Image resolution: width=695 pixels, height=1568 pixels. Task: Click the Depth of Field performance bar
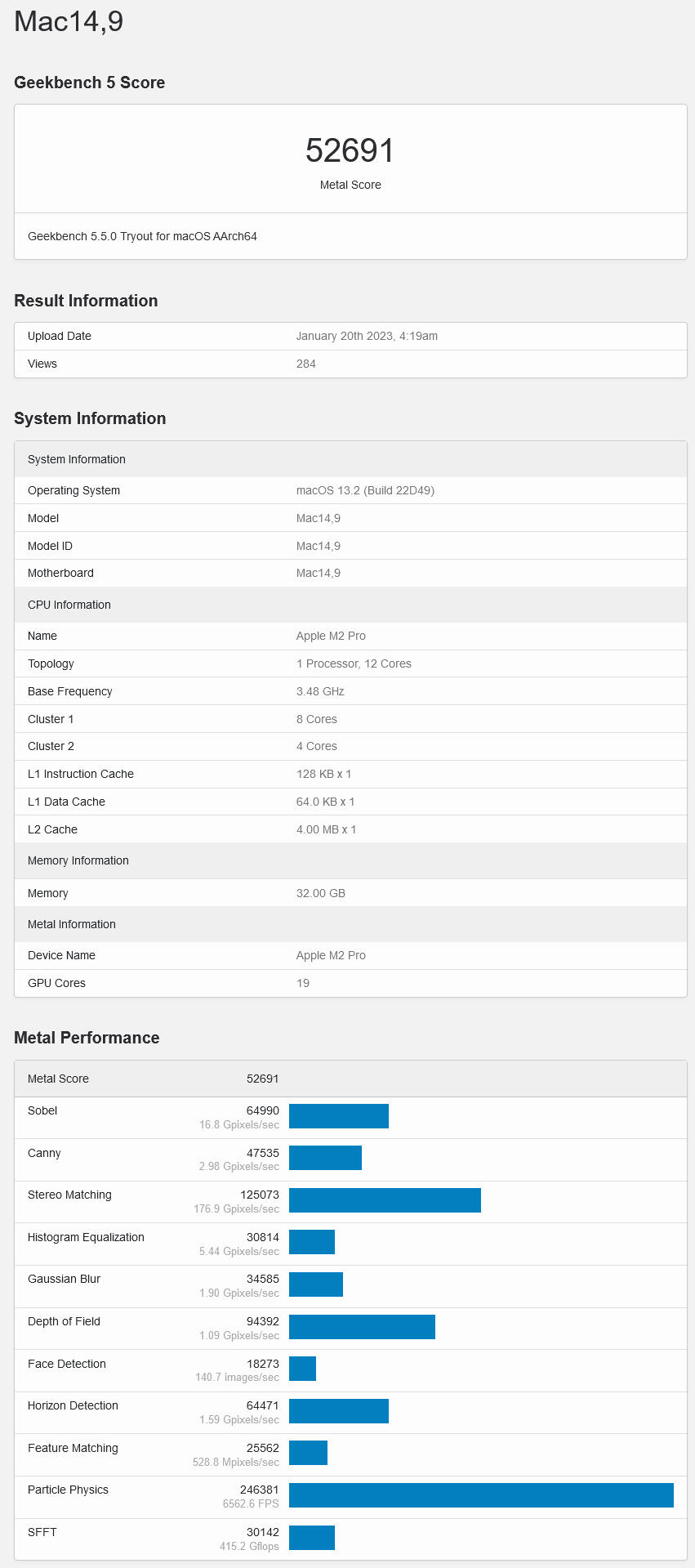click(x=362, y=1327)
